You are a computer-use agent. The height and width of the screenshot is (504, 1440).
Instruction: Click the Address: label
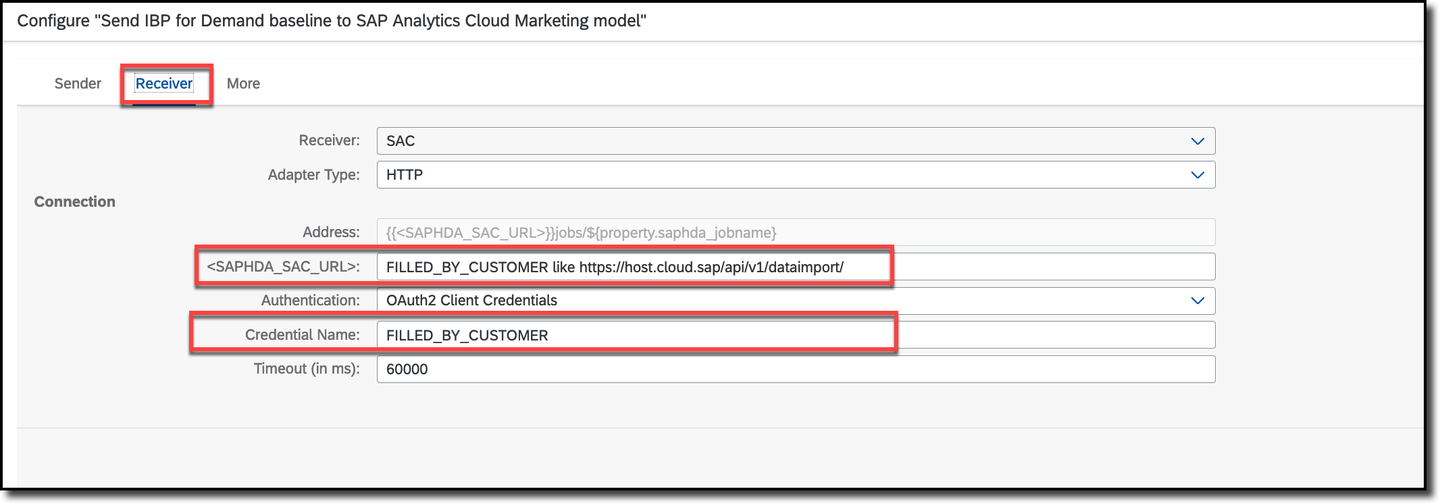[331, 232]
